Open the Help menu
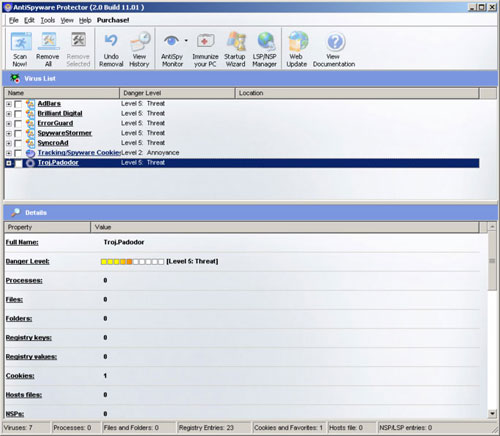Viewport: 500px width, 436px height. click(x=85, y=20)
